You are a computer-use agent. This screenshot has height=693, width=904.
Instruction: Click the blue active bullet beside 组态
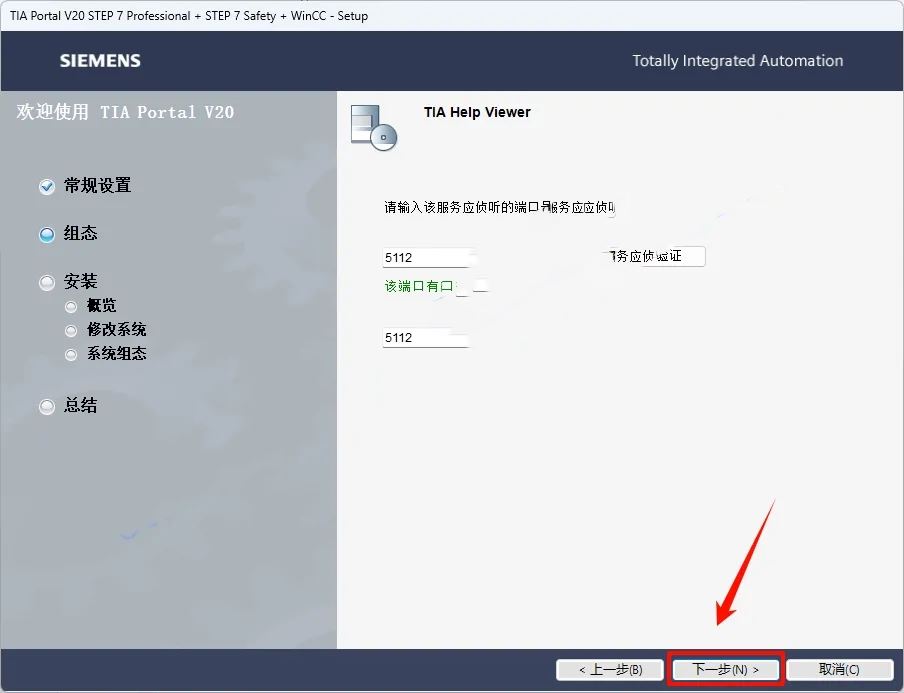tap(47, 235)
